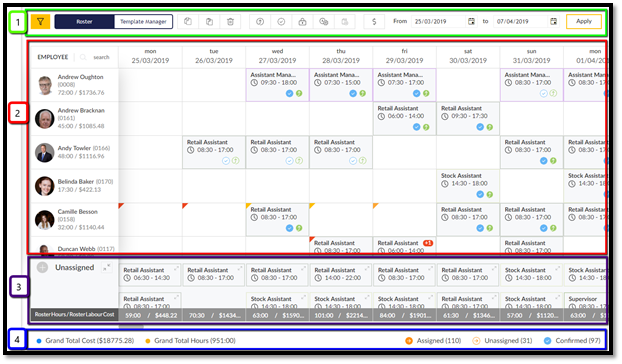The width and height of the screenshot is (622, 364).
Task: Click the copy shifts toolbar icon
Action: tap(188, 22)
